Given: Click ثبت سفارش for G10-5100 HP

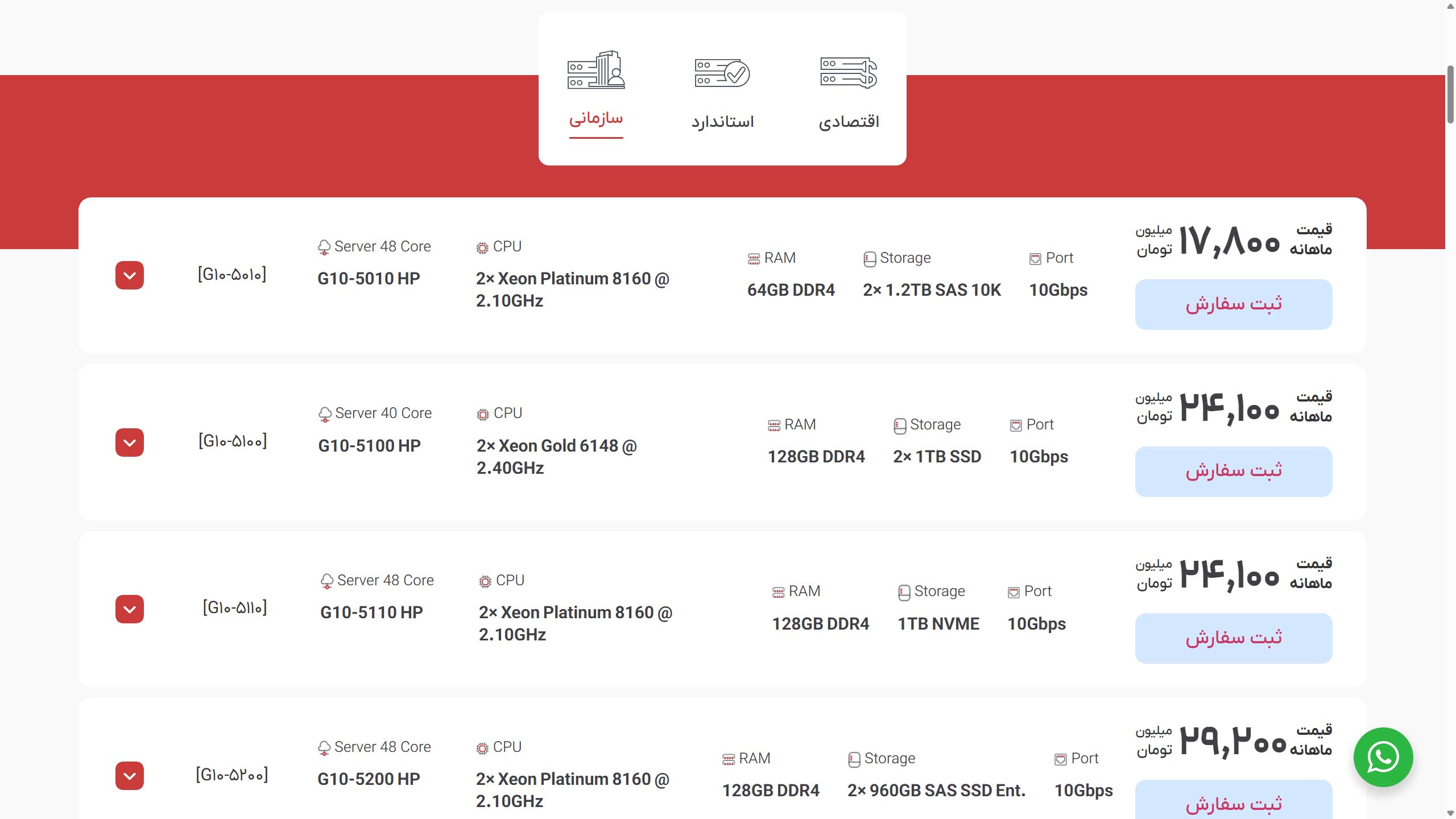Looking at the screenshot, I should coord(1234,471).
